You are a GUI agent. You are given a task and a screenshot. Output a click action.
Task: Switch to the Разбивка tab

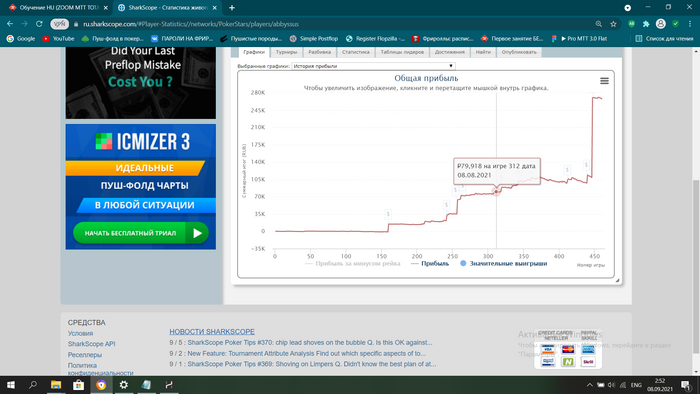click(320, 52)
